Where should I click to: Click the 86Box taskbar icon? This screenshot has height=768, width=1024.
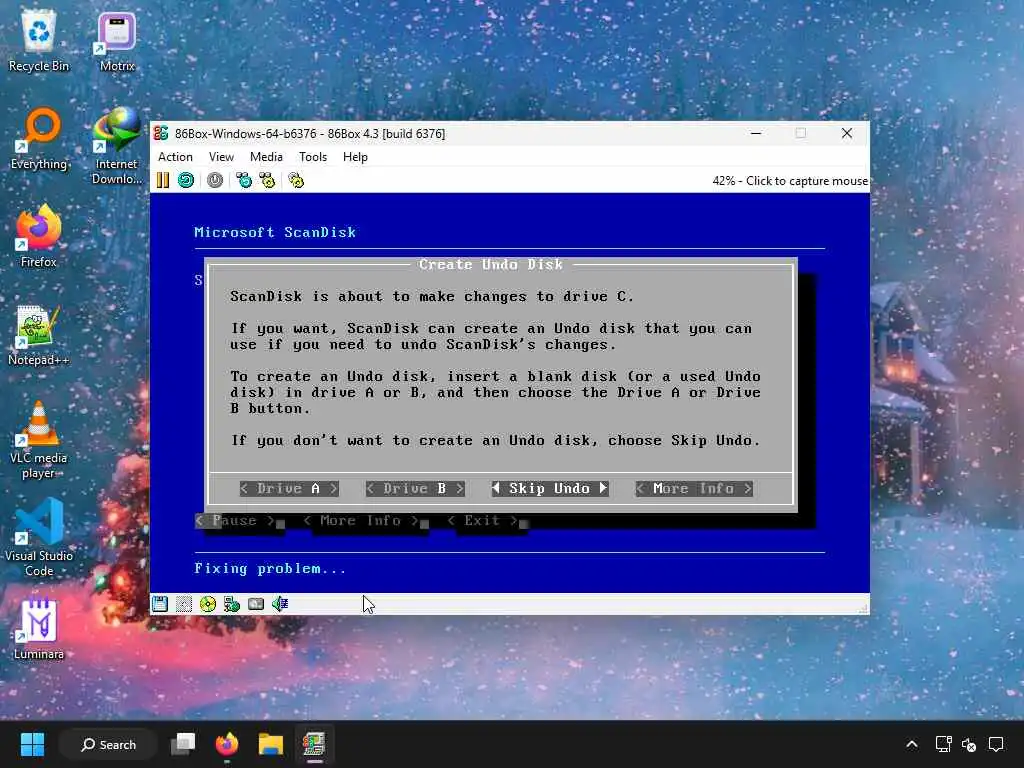[x=314, y=744]
